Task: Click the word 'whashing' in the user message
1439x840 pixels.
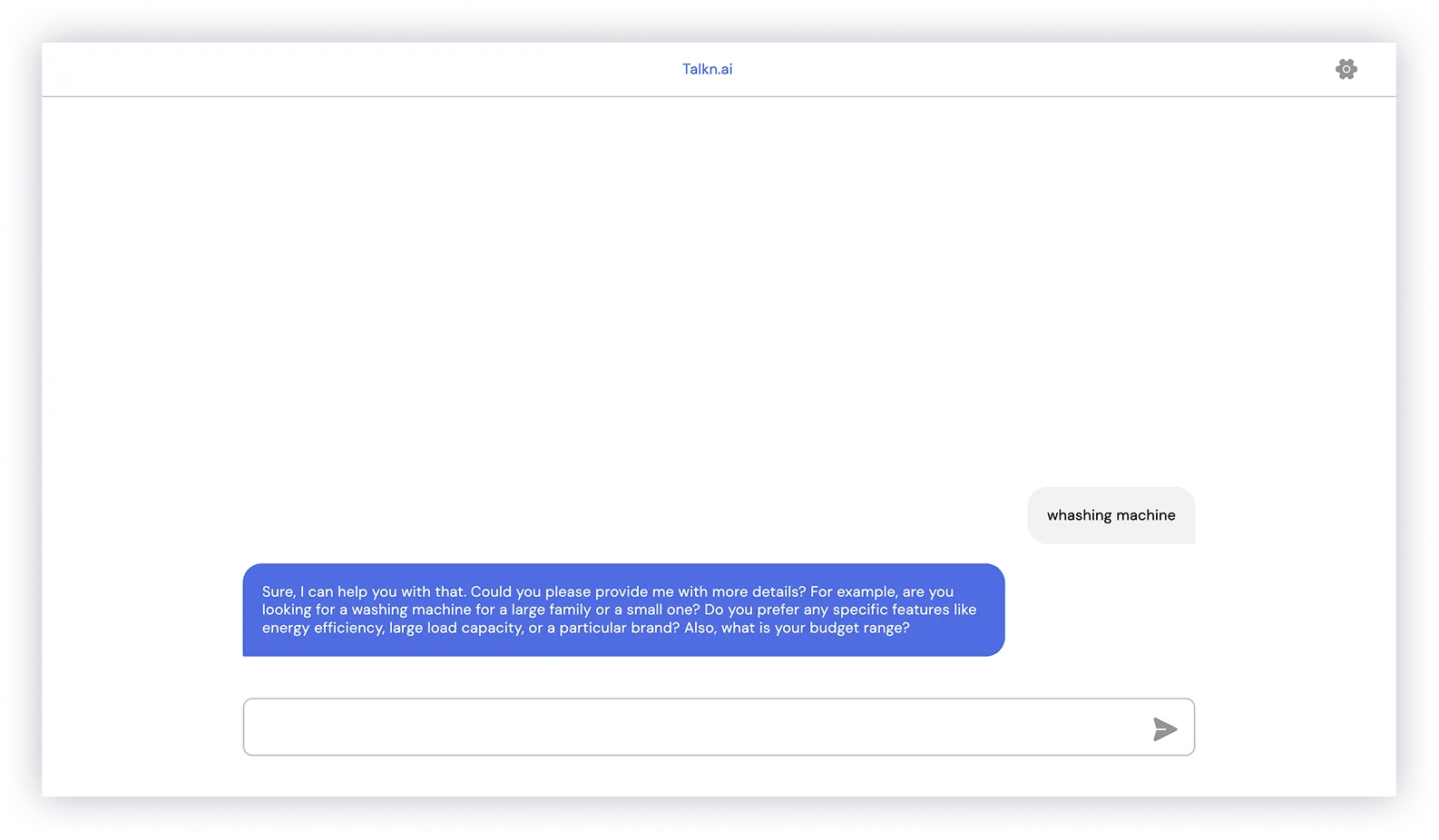Action: 1079,515
